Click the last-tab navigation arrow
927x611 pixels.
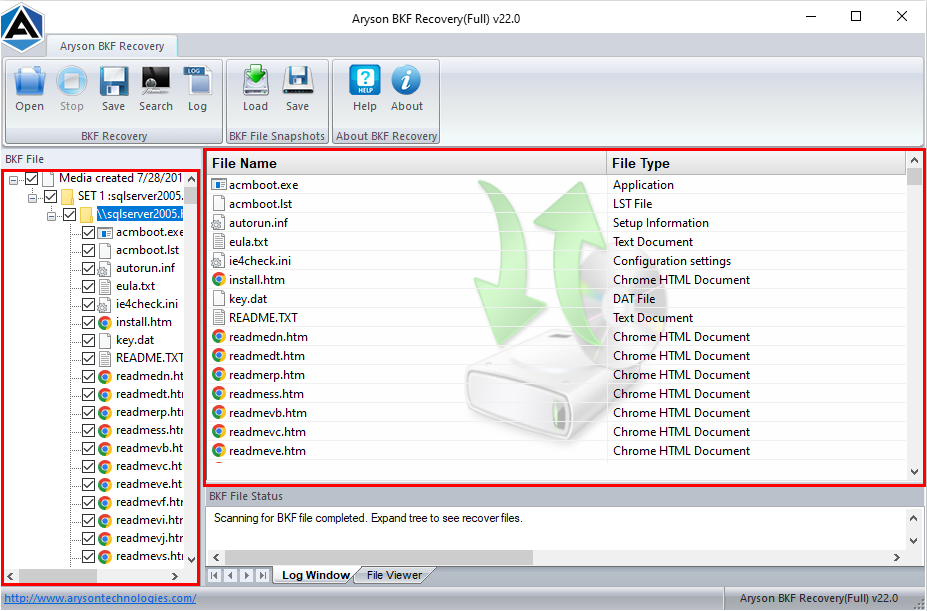(x=262, y=575)
